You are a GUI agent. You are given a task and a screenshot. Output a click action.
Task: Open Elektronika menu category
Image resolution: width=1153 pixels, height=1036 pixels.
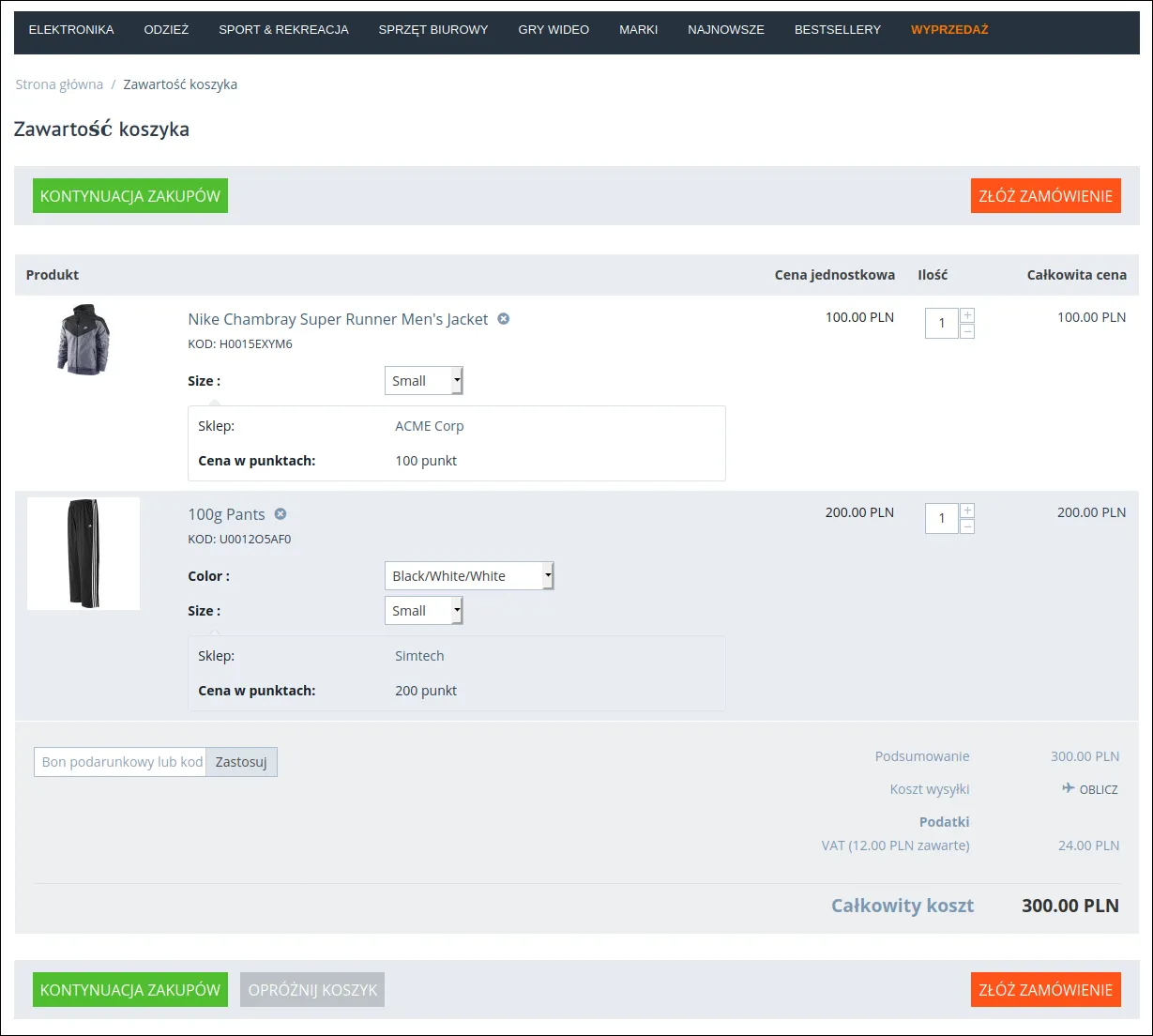pyautogui.click(x=71, y=30)
